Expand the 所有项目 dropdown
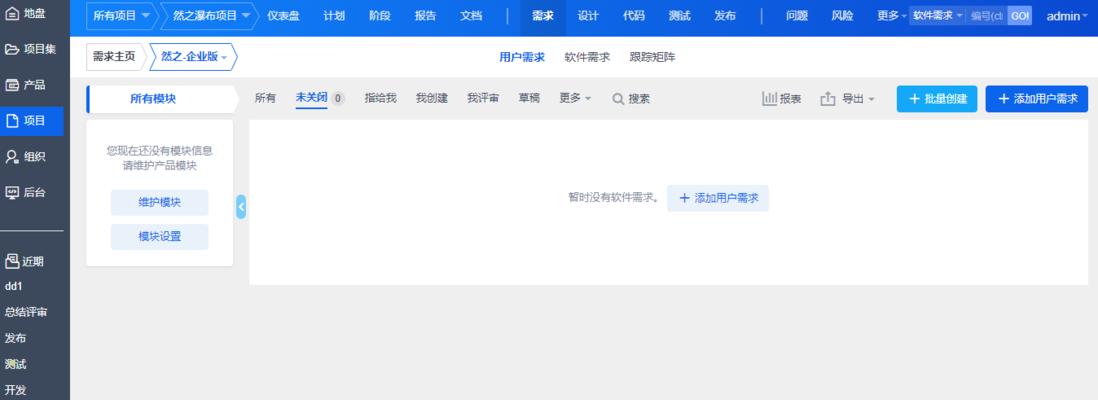 (121, 16)
